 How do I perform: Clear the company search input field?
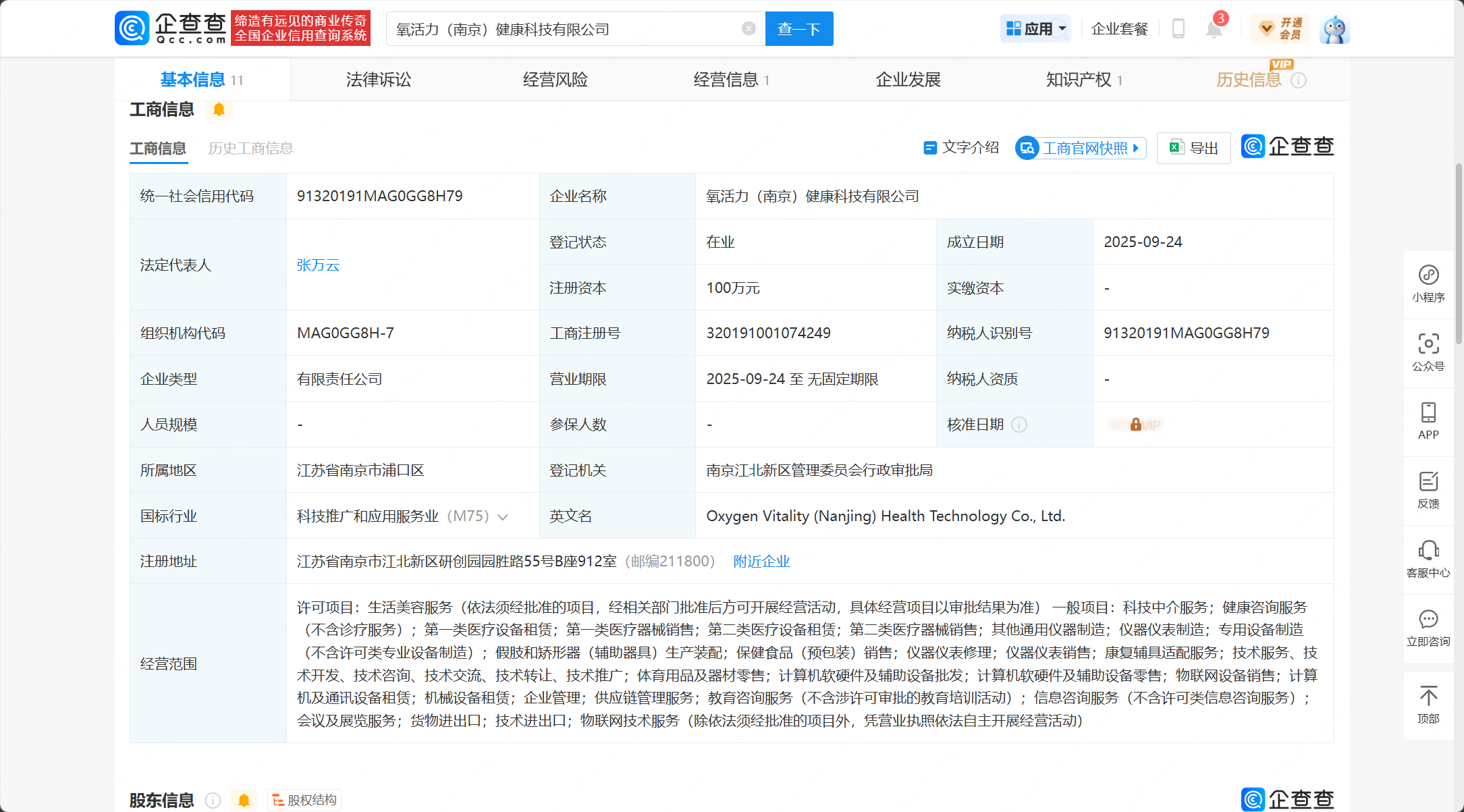[749, 28]
